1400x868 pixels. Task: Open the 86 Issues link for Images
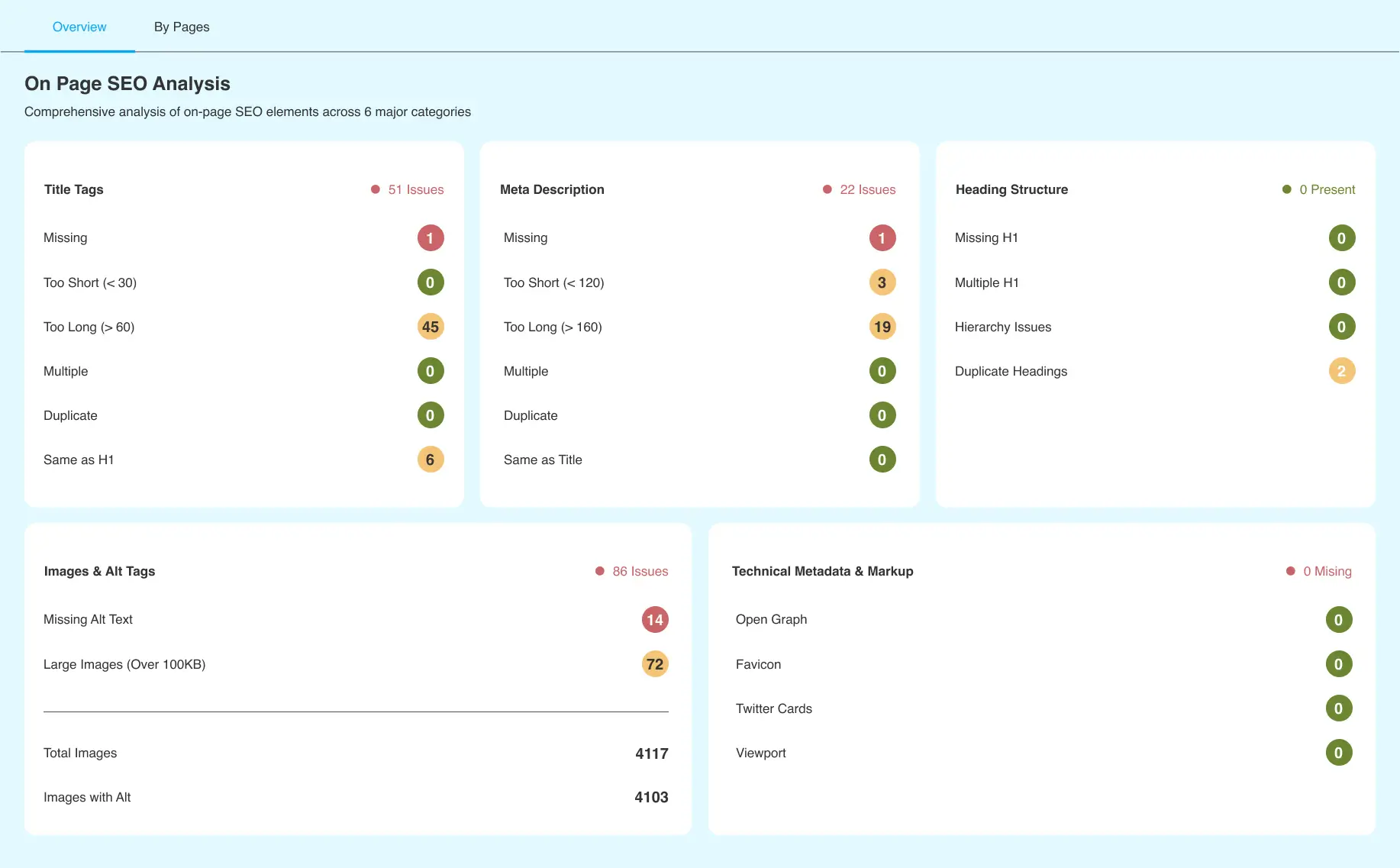tap(640, 571)
